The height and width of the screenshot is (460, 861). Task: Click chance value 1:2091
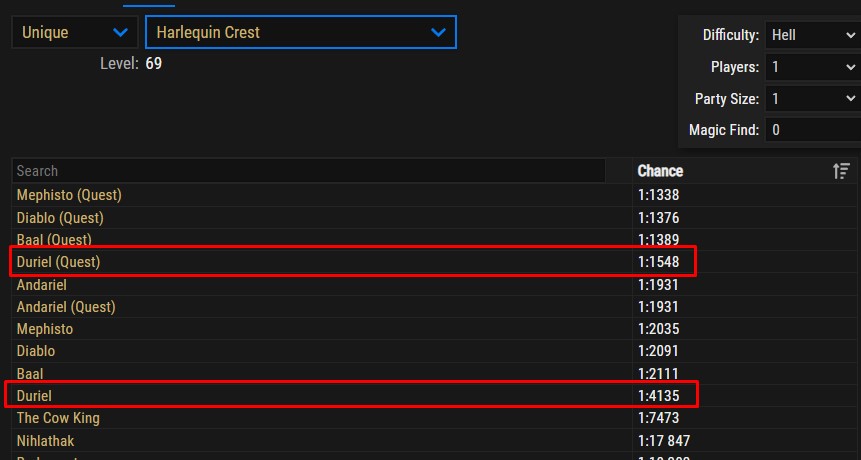tap(658, 351)
